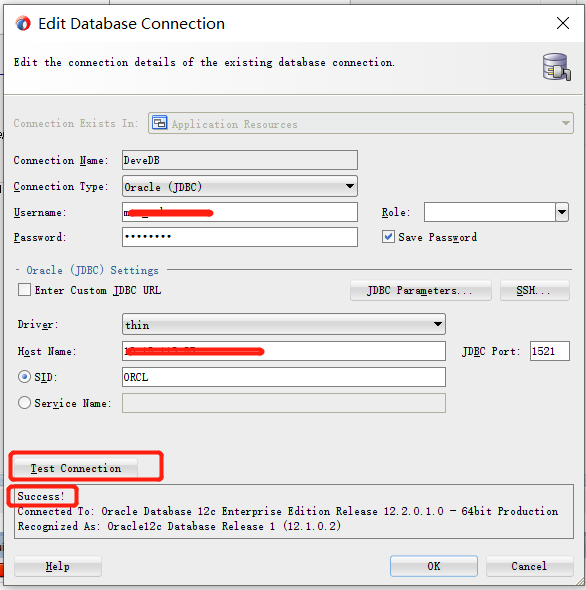
Task: Click the Cancel button
Action: click(x=530, y=566)
